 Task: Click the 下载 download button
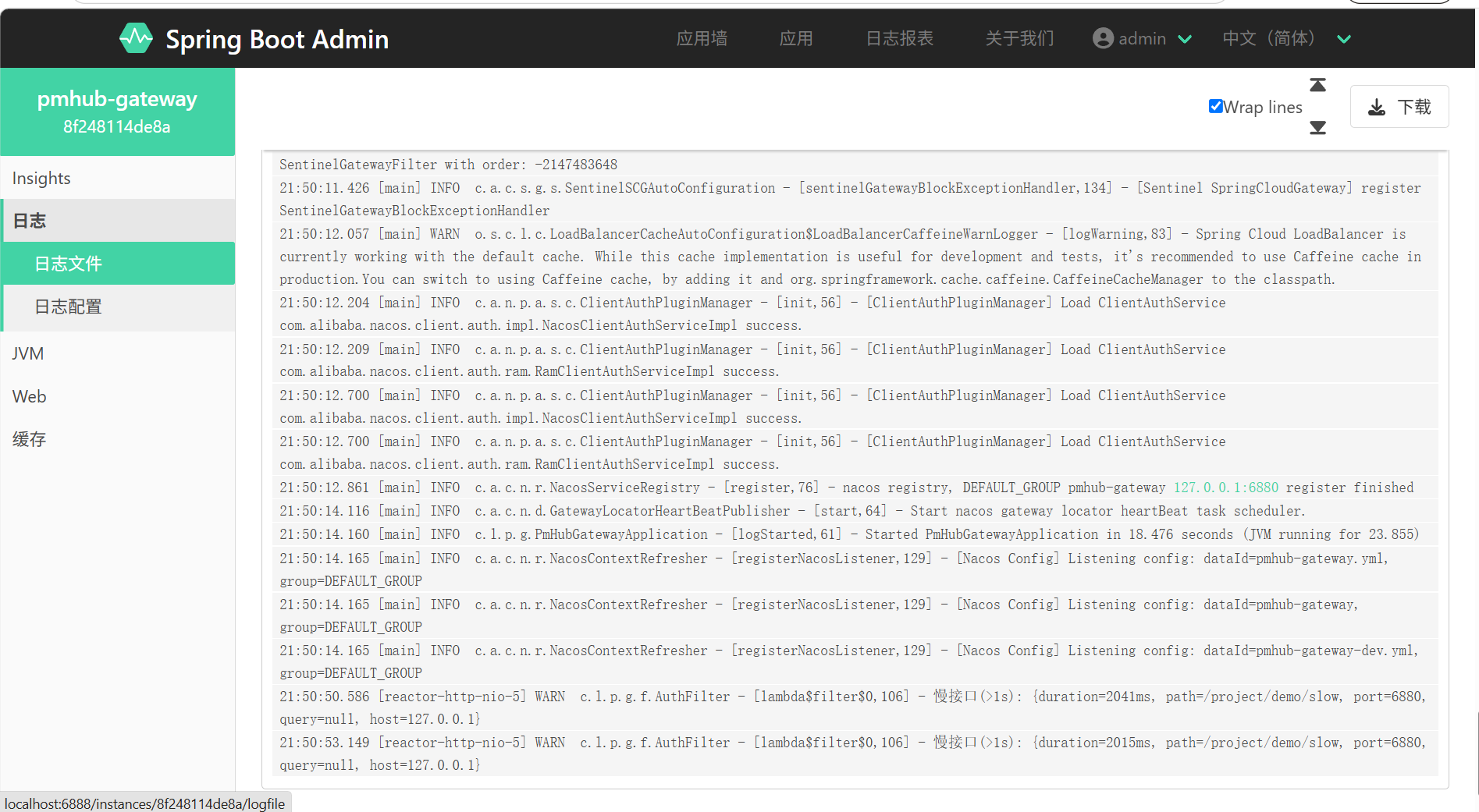coord(1399,107)
